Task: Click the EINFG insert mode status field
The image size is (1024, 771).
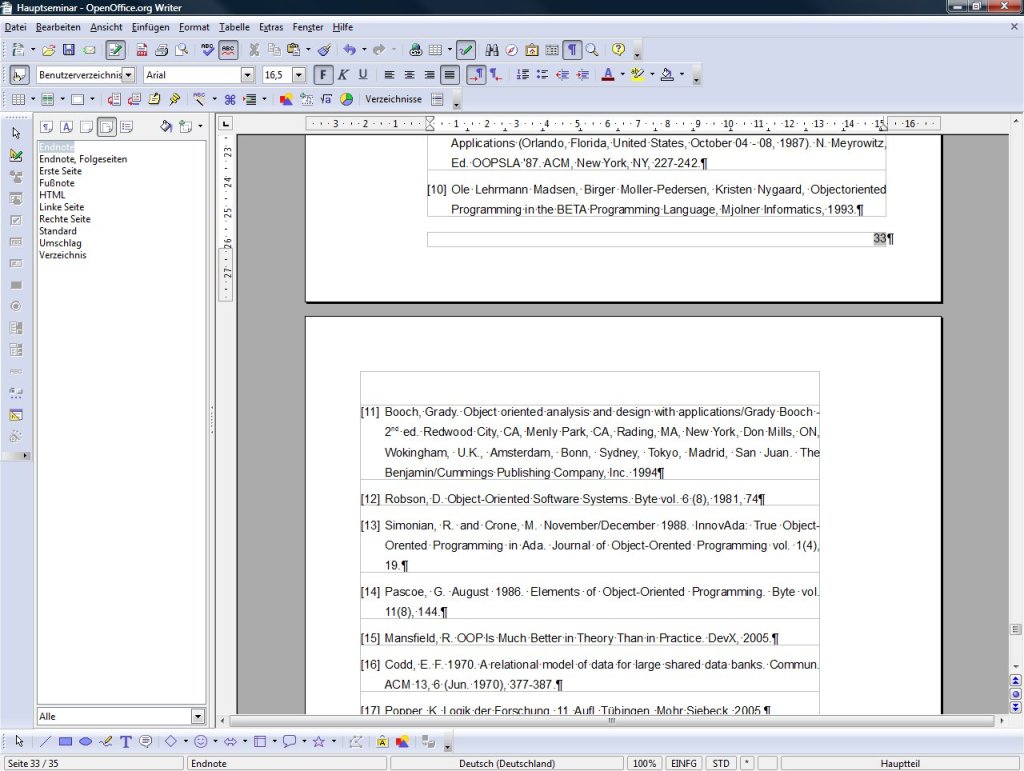Action: pos(684,763)
